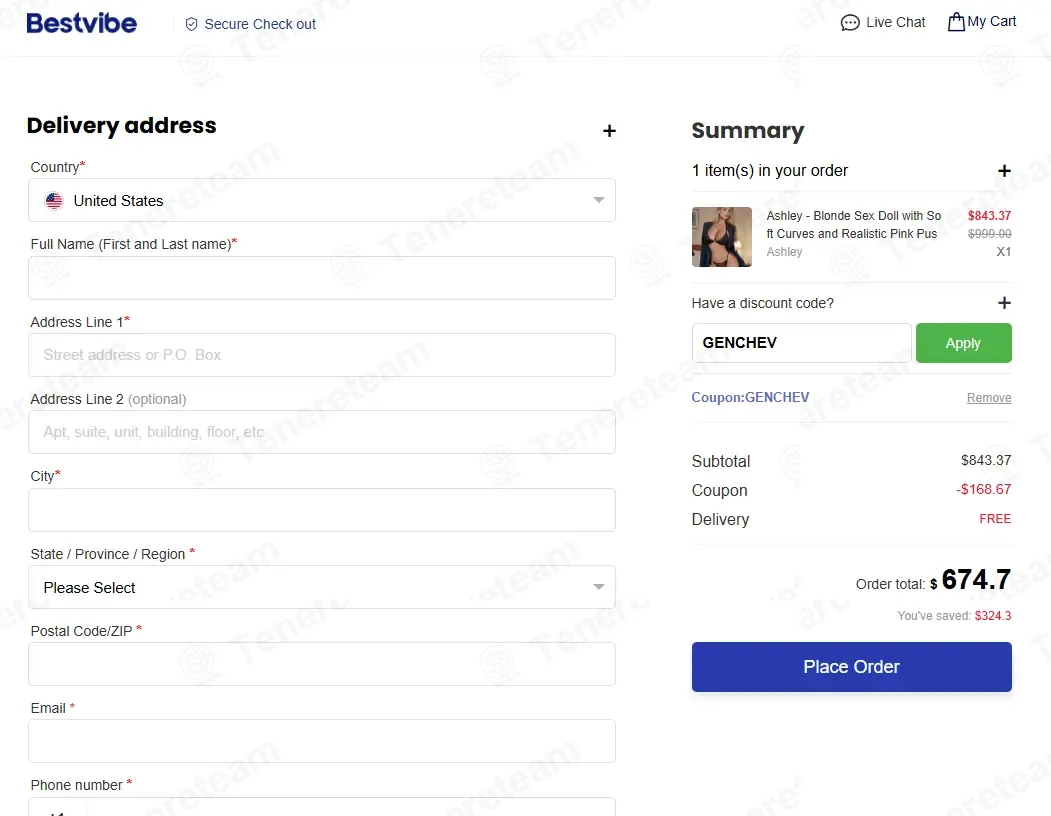1051x816 pixels.
Task: Open the Country dropdown arrow
Action: click(x=599, y=200)
